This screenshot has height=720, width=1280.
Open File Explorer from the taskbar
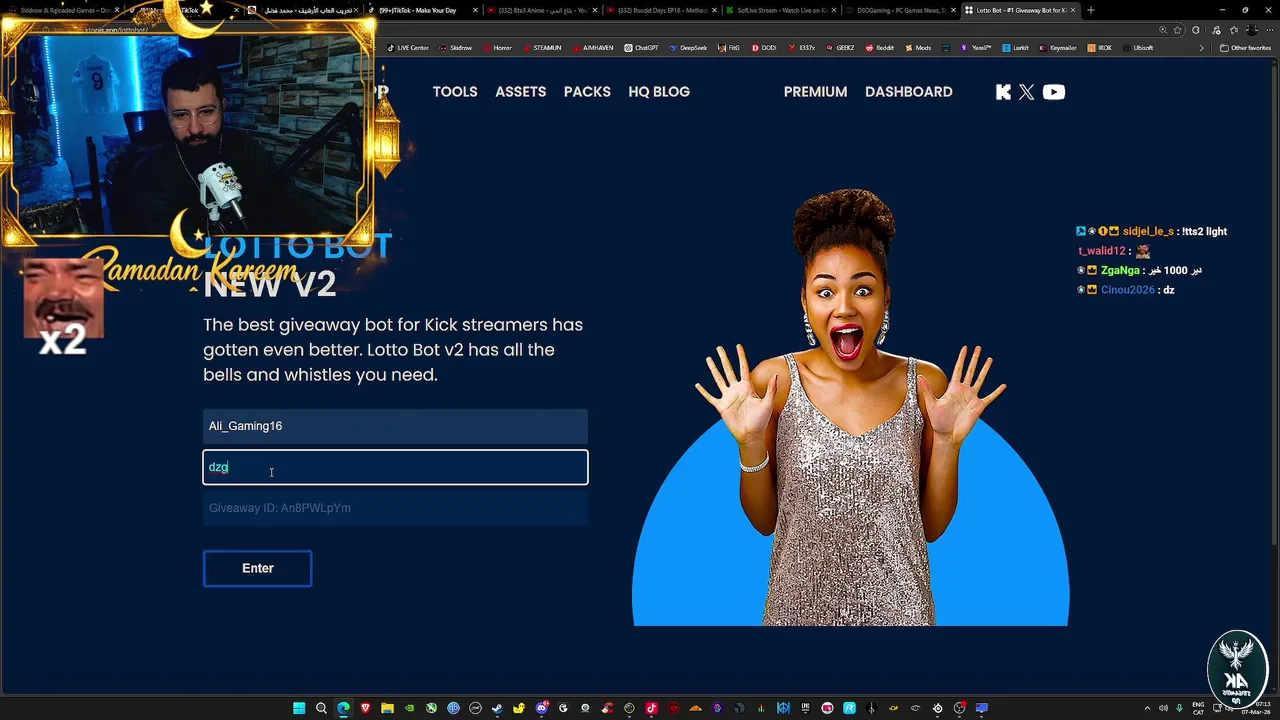click(387, 708)
